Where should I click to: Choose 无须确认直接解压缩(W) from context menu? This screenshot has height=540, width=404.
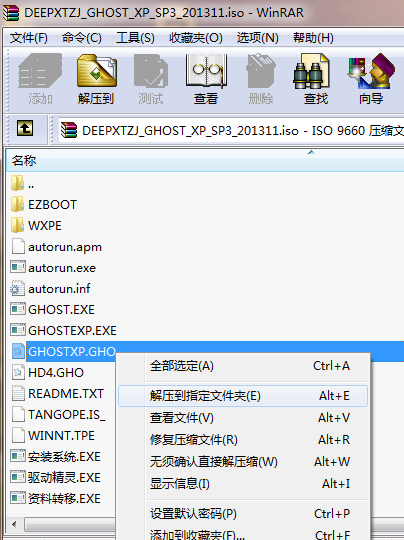point(243,462)
